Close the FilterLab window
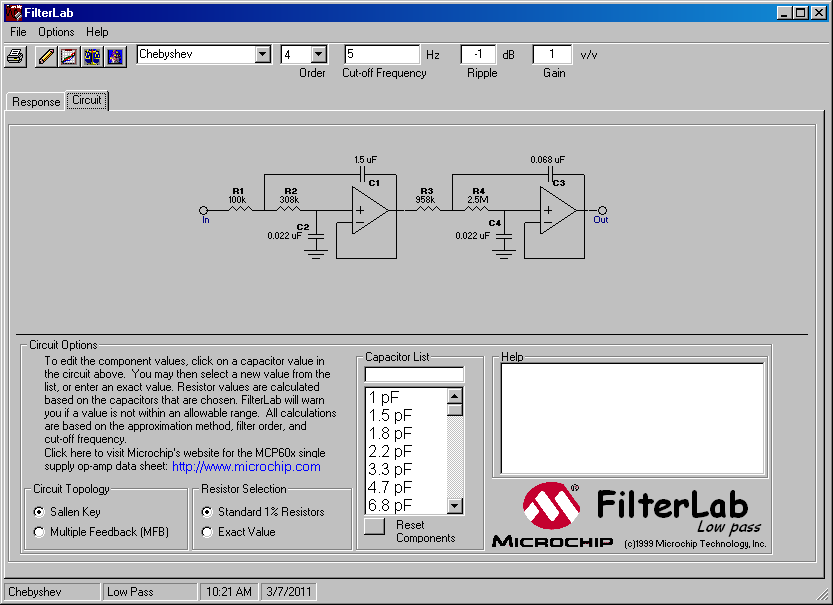Viewport: 833px width, 605px height. [x=819, y=13]
